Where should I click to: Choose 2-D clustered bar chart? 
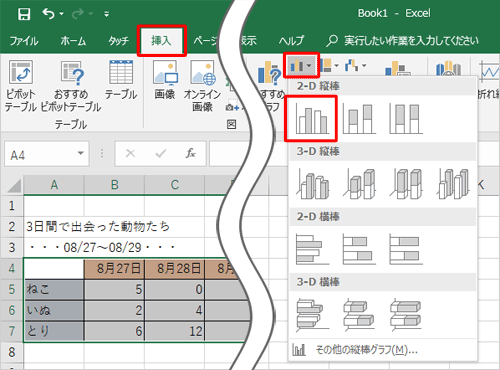[313, 249]
